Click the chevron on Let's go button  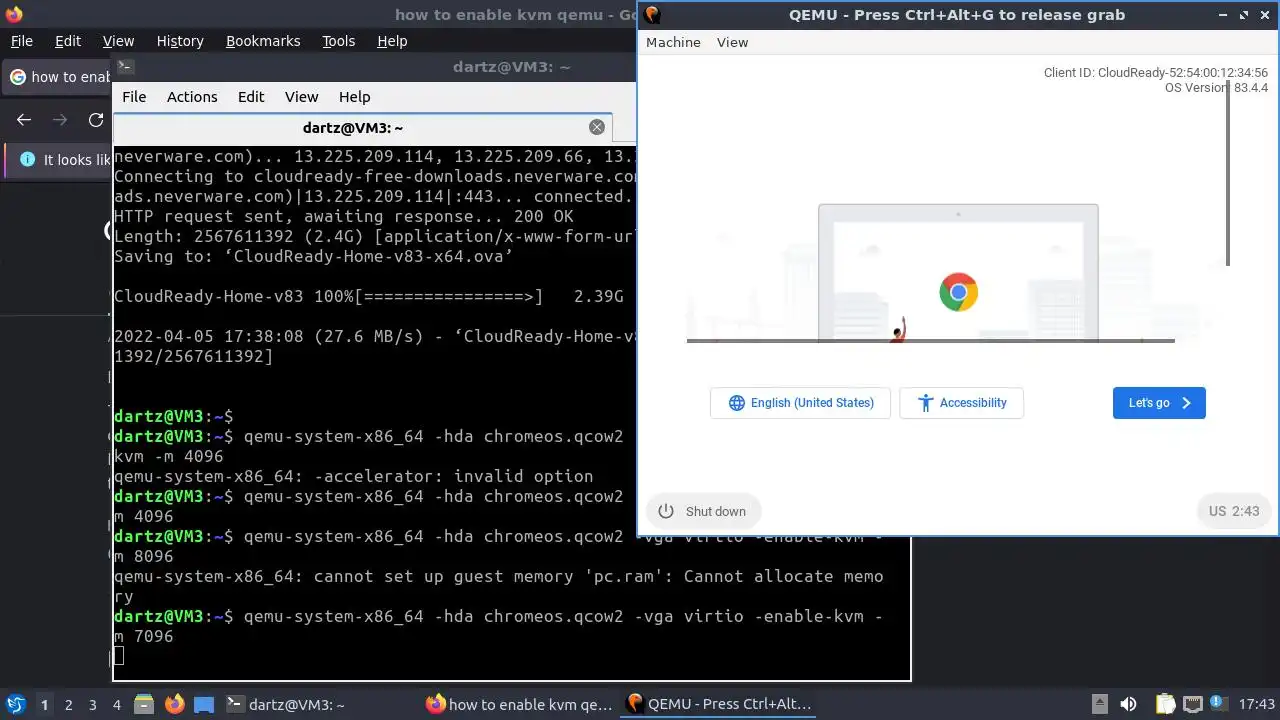pyautogui.click(x=1187, y=403)
